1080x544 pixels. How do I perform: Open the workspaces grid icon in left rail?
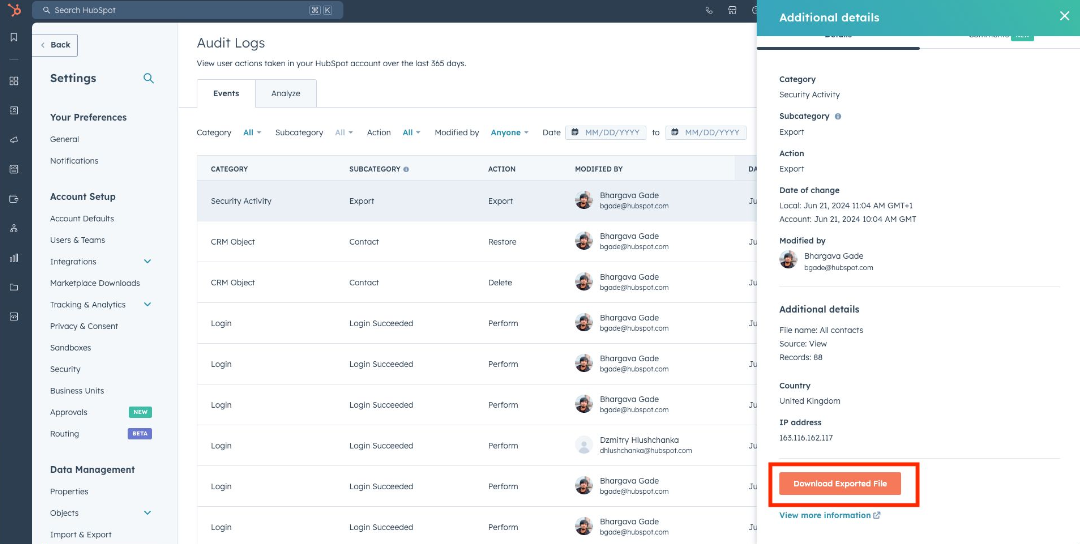14,81
